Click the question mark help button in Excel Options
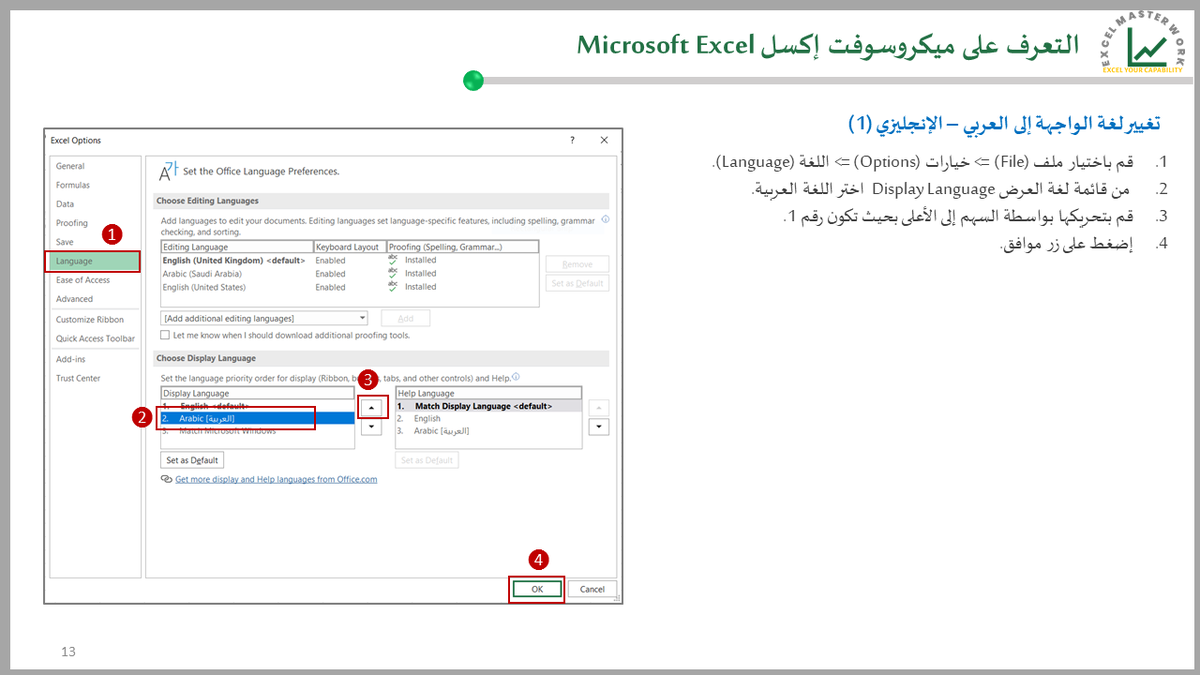This screenshot has height=675, width=1200. point(572,140)
